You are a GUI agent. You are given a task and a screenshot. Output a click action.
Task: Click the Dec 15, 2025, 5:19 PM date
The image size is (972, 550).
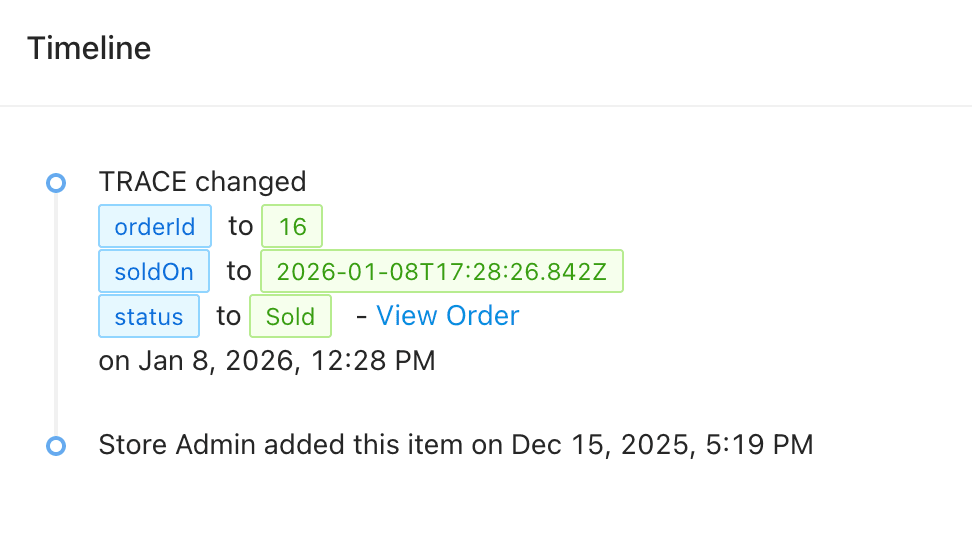tap(662, 444)
